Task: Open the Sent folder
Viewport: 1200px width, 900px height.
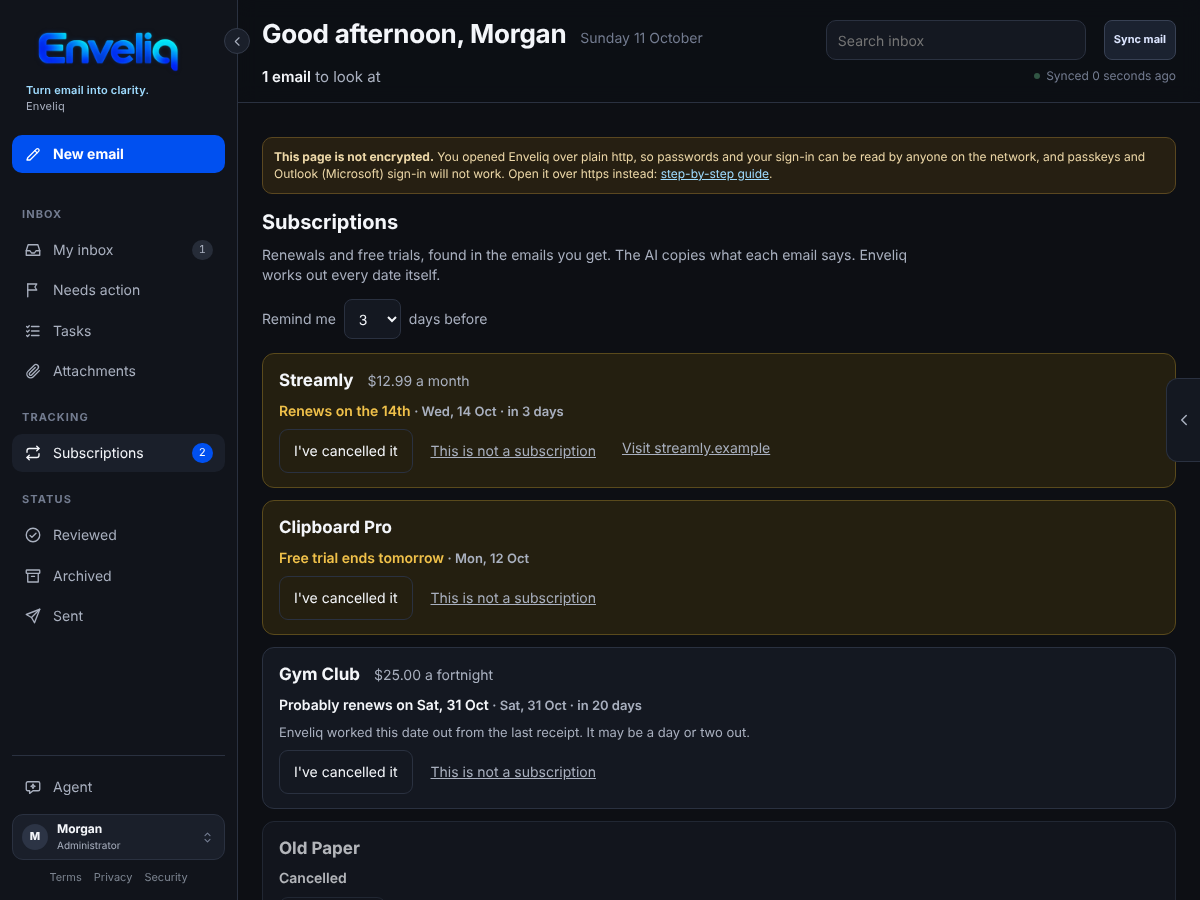Action: 118,616
